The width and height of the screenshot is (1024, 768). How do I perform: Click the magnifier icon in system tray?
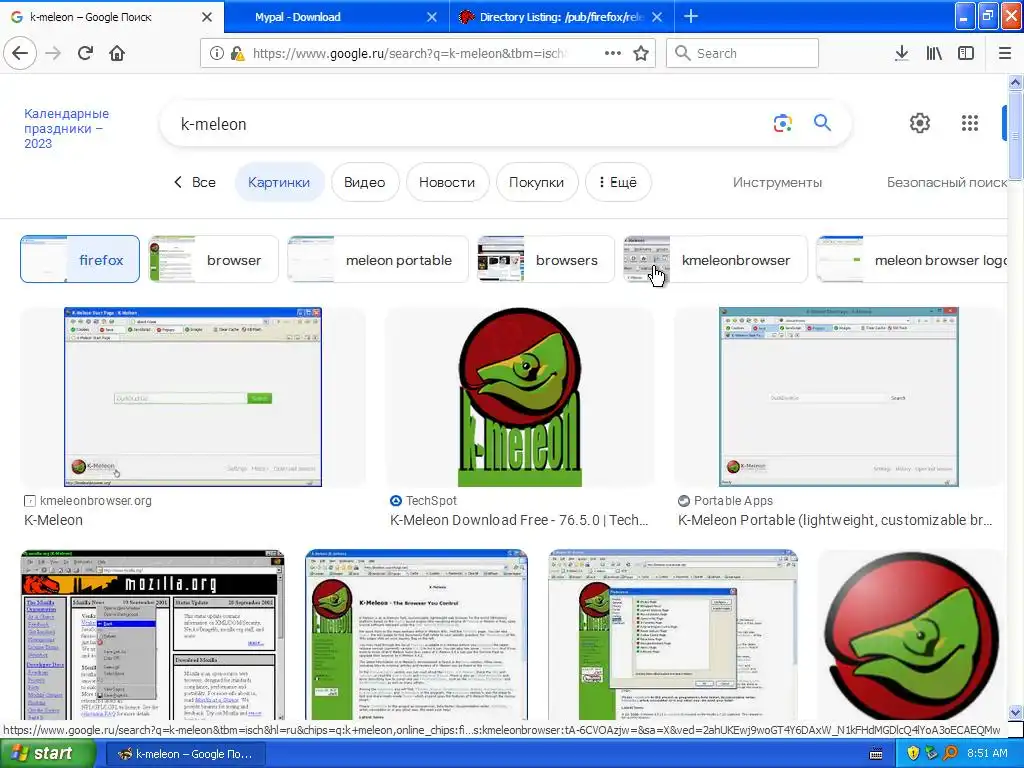[x=950, y=754]
